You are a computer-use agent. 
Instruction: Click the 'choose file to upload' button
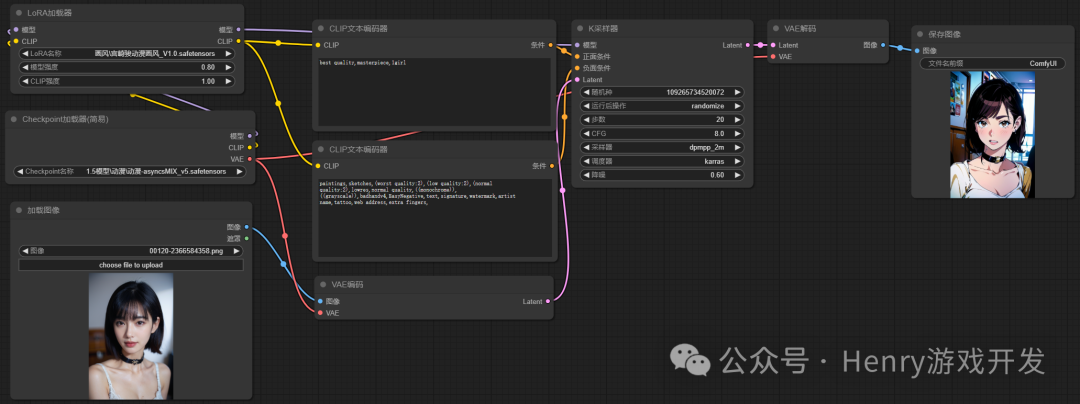click(130, 265)
